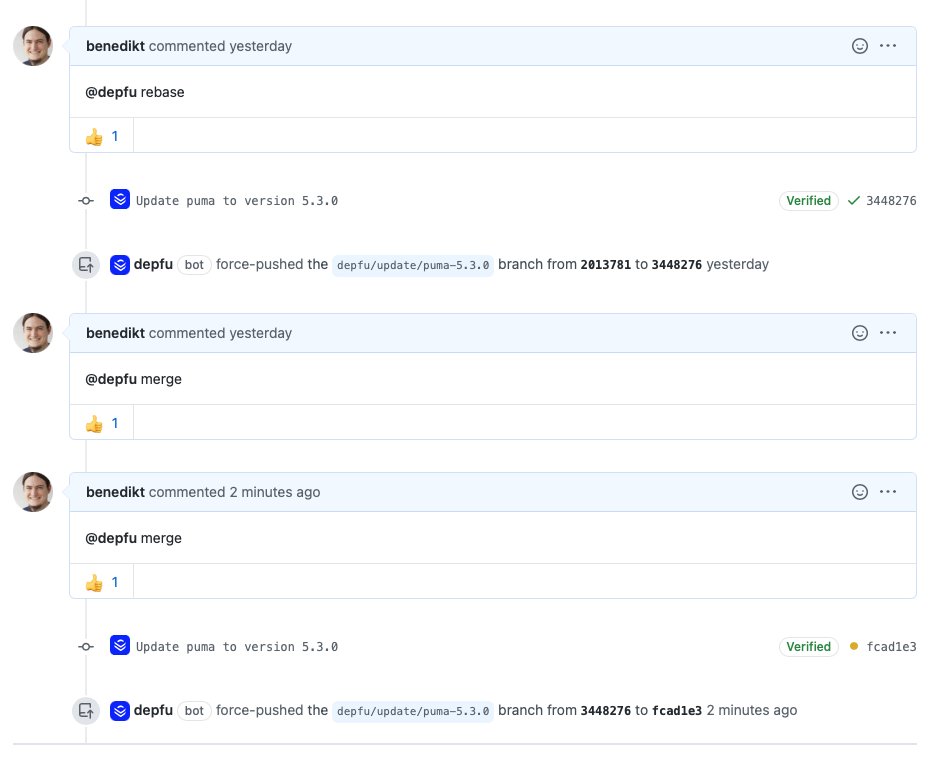Open 'benedikt' author link on rebase comment

click(115, 46)
